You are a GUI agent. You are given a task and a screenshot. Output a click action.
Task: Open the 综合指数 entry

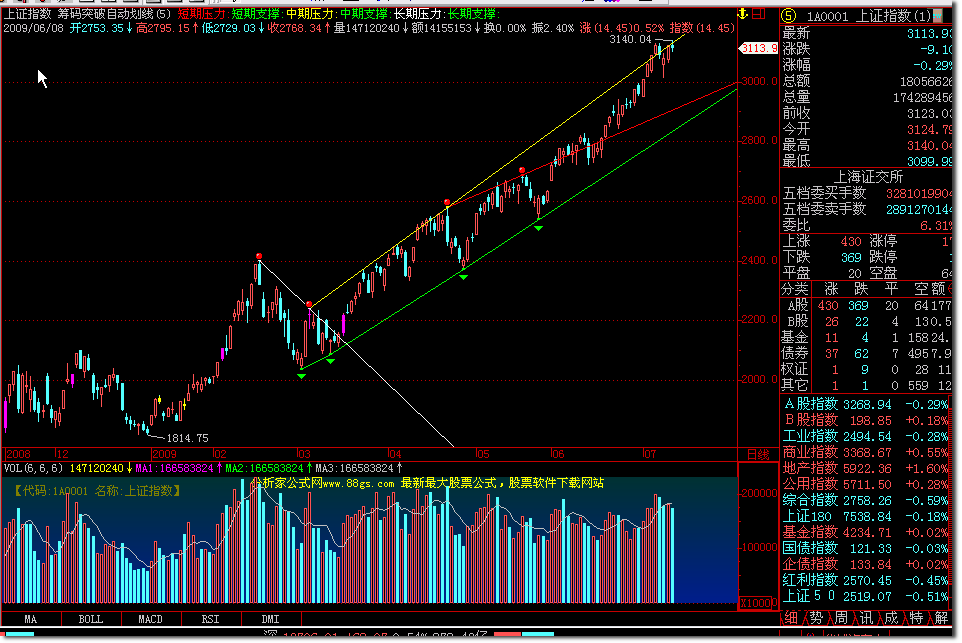point(867,500)
